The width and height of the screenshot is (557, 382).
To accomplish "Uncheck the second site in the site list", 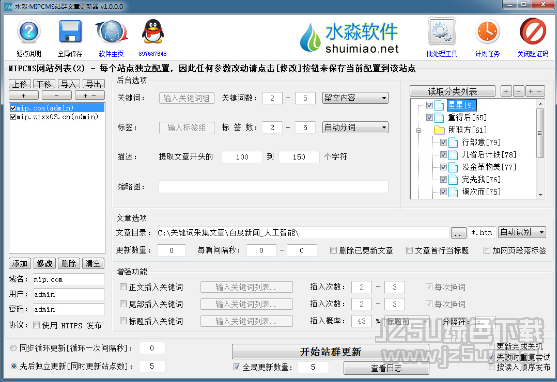I will coord(13,117).
